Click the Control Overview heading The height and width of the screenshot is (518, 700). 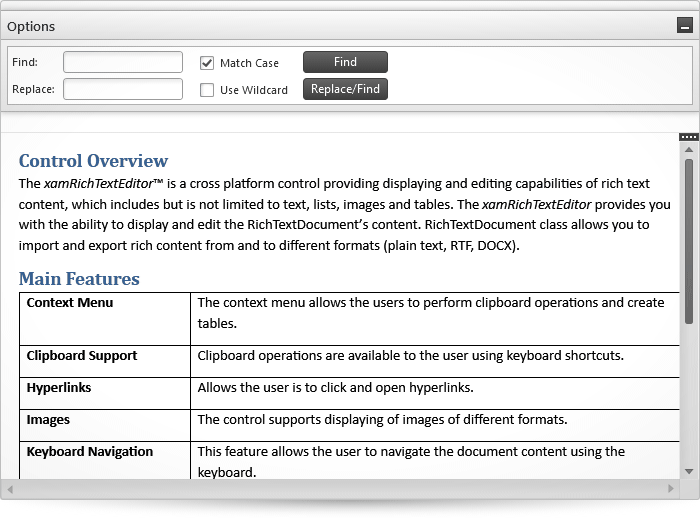tap(93, 161)
